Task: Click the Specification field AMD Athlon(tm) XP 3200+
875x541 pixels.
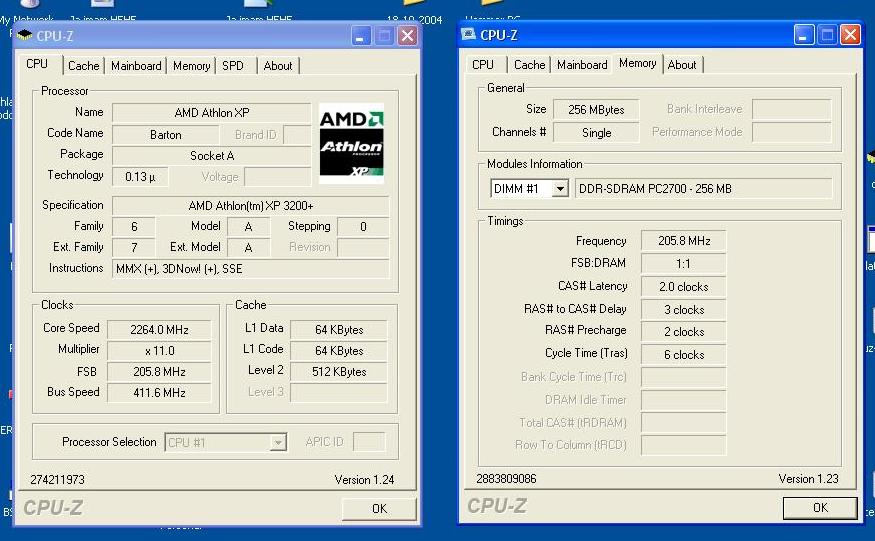Action: (251, 205)
